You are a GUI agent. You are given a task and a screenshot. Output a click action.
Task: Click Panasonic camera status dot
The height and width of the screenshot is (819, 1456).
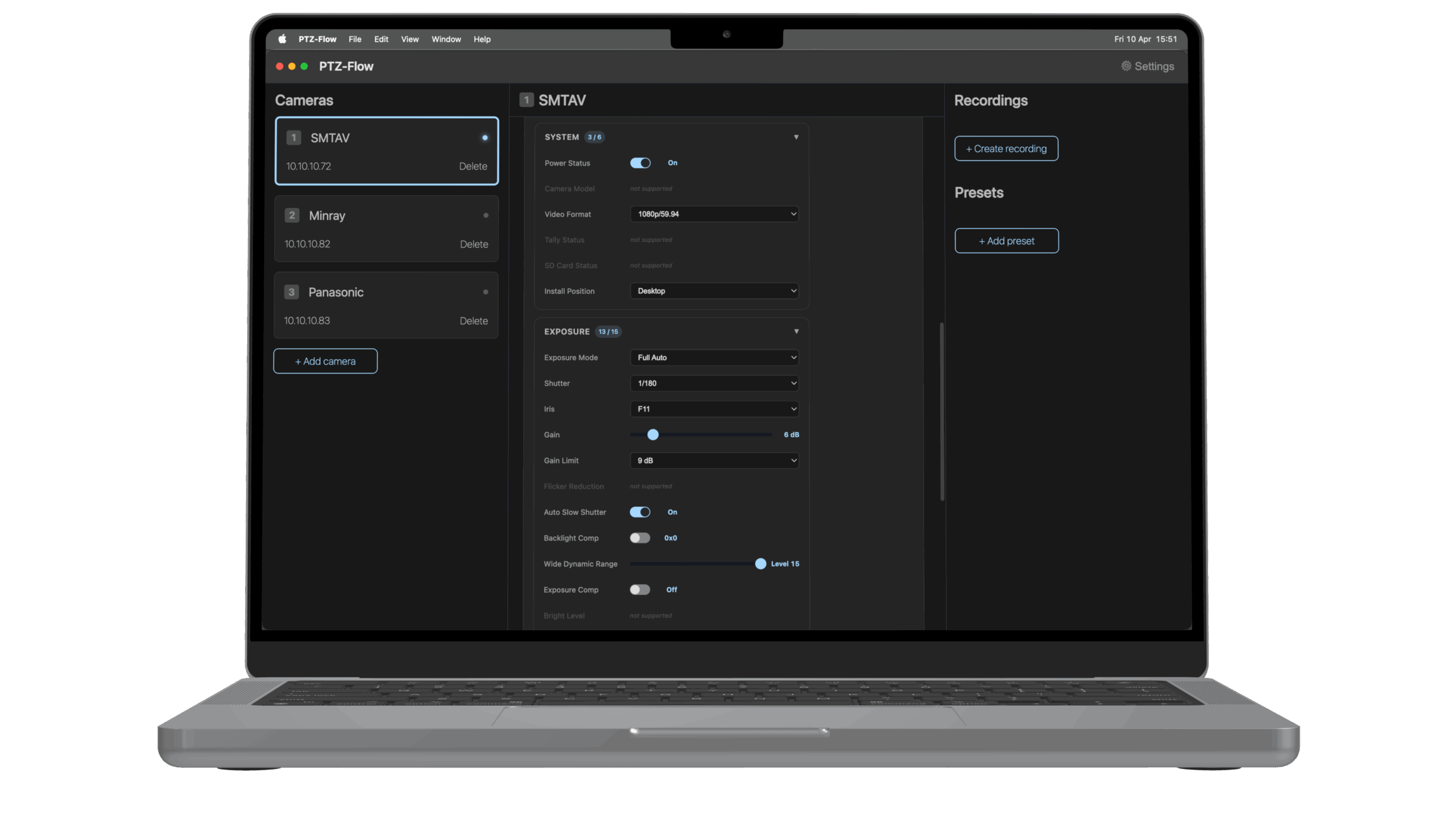(485, 292)
